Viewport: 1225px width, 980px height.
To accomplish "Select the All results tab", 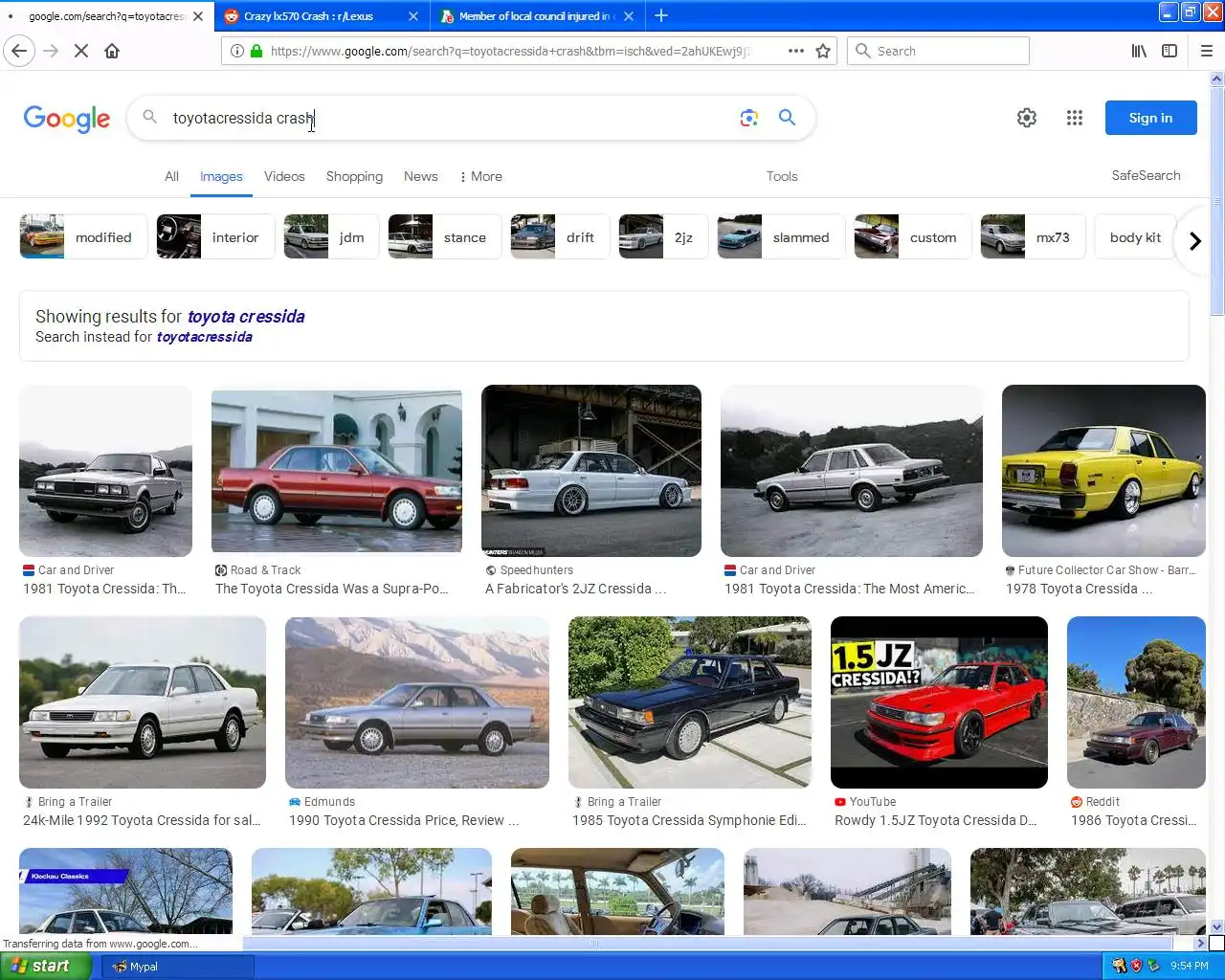I will pos(171,176).
